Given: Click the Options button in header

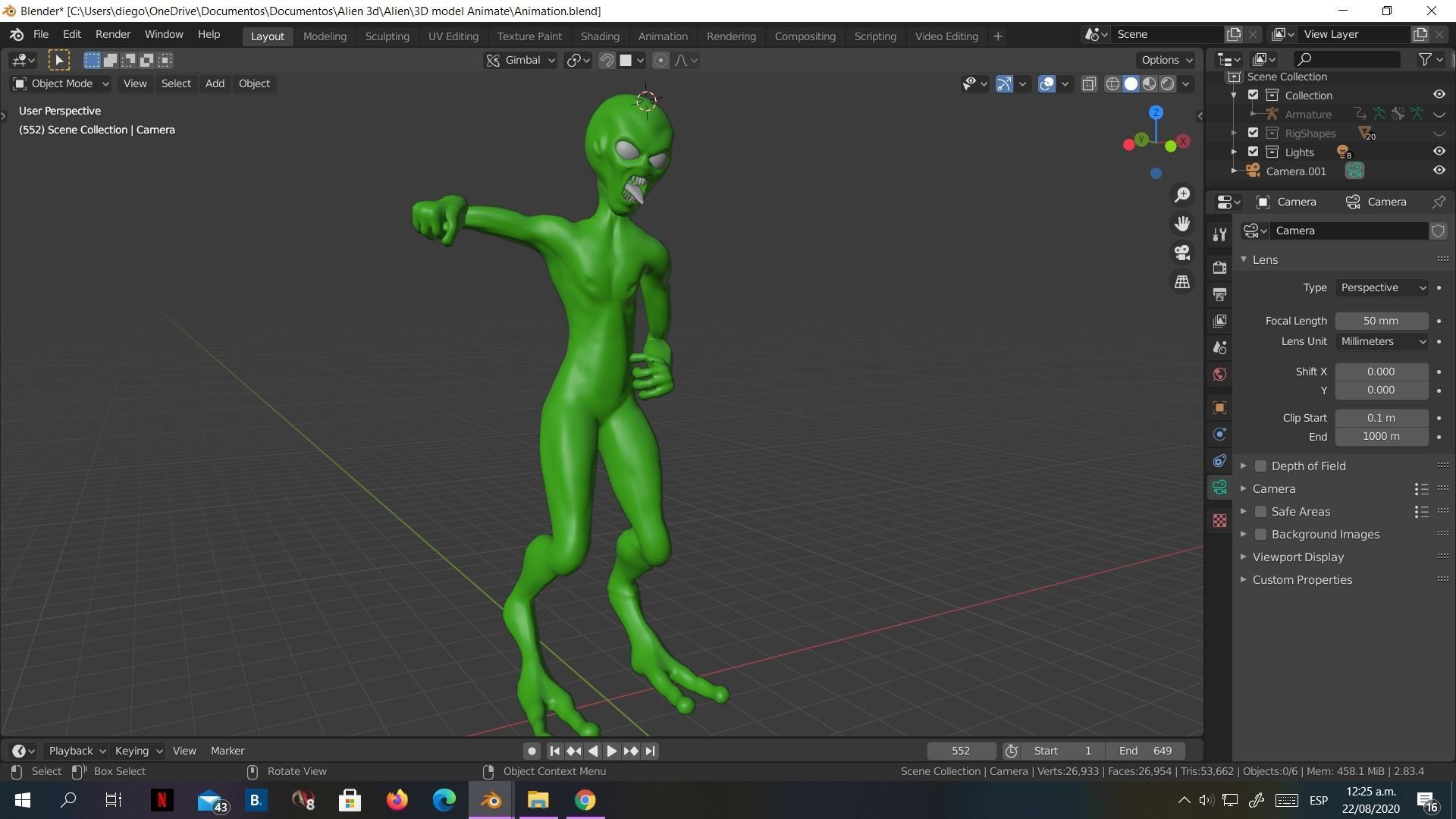Looking at the screenshot, I should click(x=1166, y=60).
